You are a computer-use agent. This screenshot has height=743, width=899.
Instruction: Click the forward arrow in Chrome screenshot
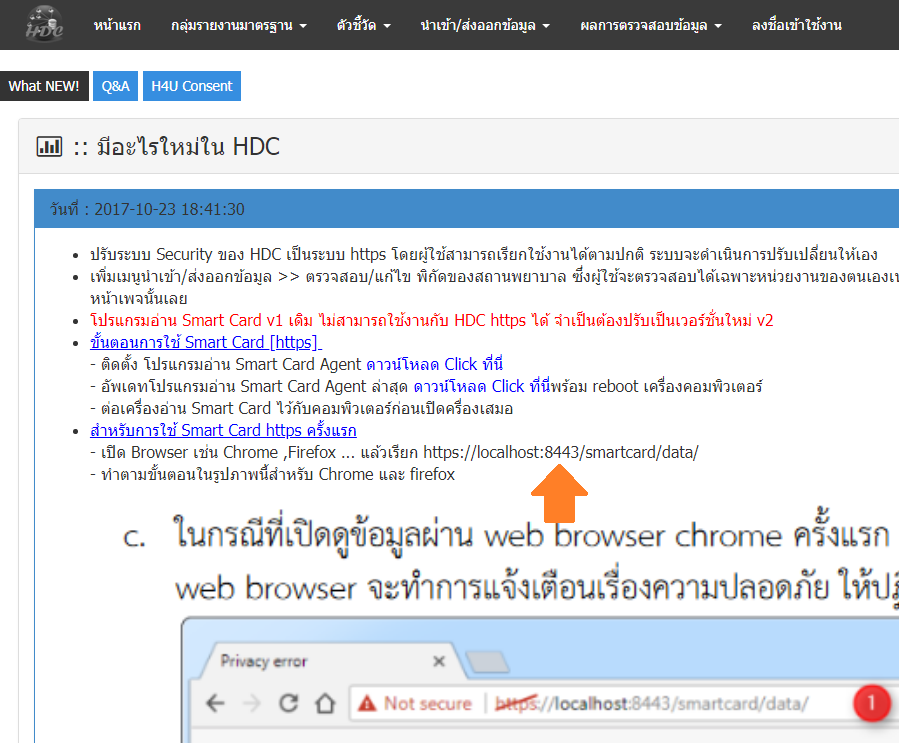pyautogui.click(x=252, y=703)
